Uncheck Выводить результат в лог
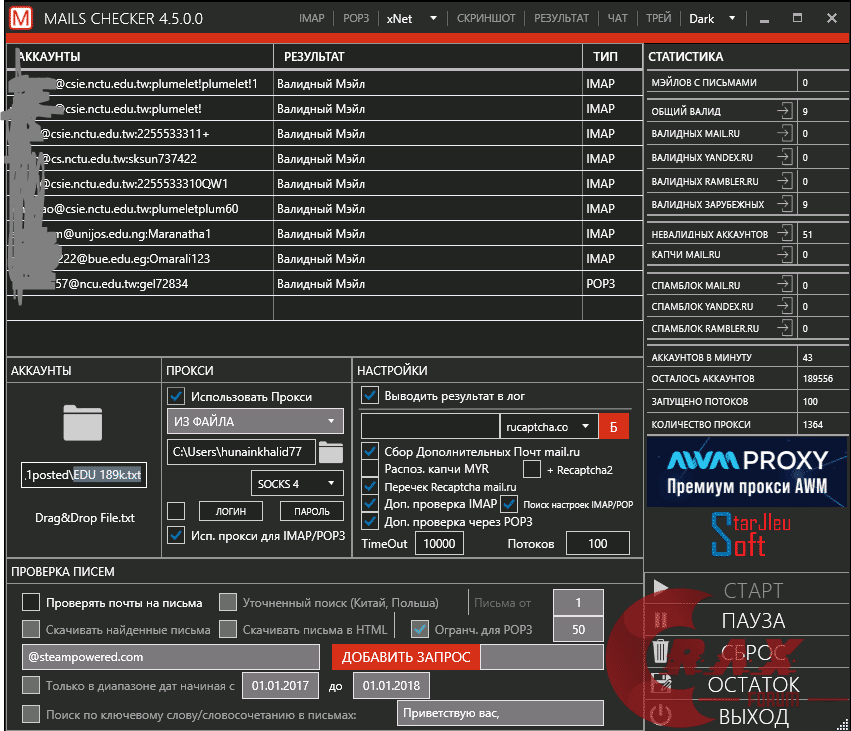The image size is (851, 731). pyautogui.click(x=370, y=395)
